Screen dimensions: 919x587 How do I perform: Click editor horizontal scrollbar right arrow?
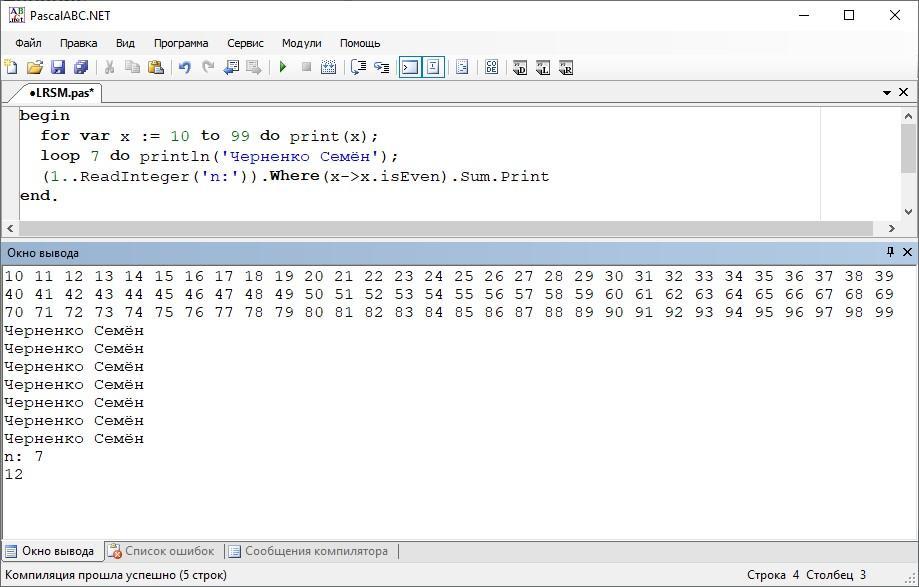(891, 228)
